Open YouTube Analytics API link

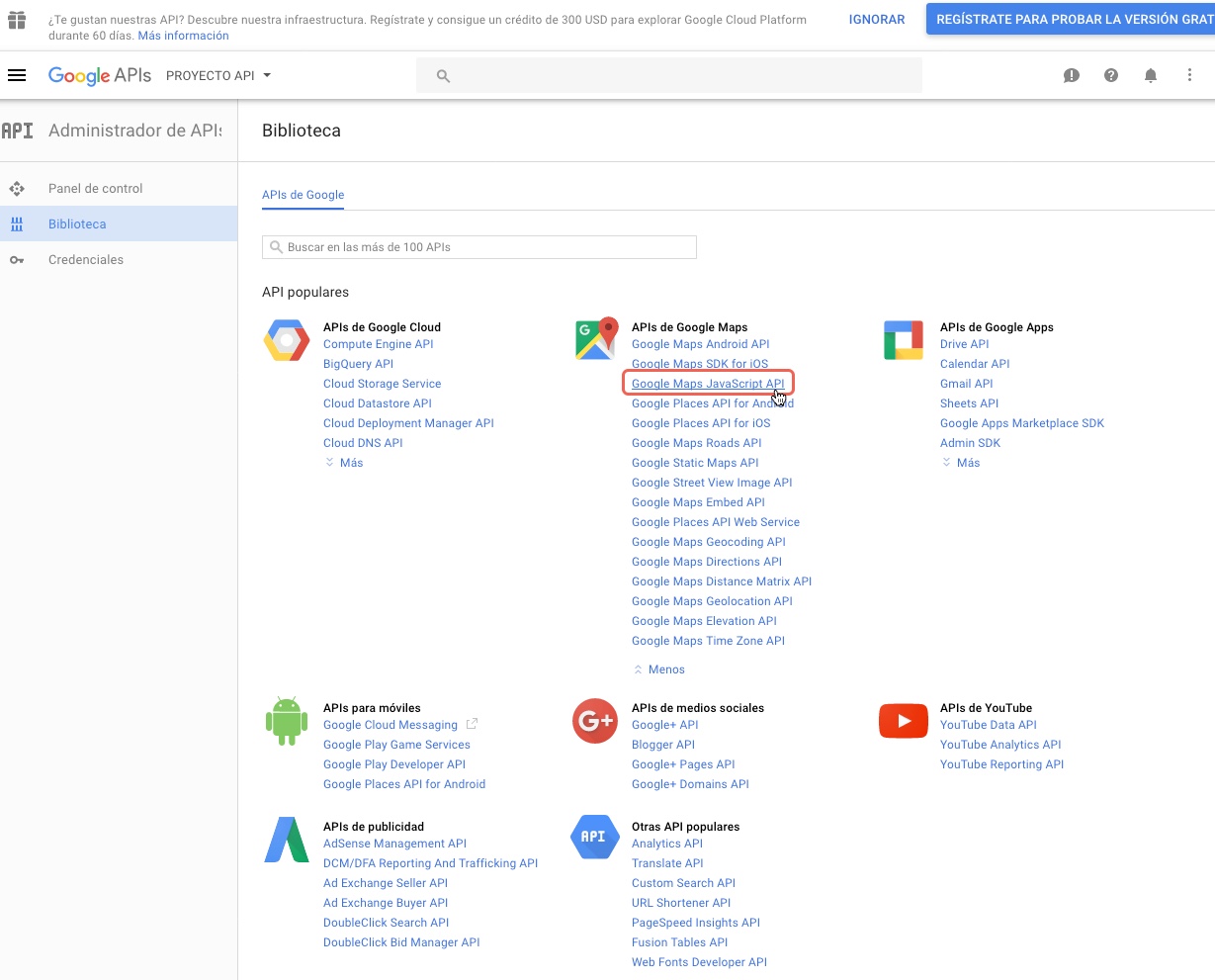coord(1000,745)
